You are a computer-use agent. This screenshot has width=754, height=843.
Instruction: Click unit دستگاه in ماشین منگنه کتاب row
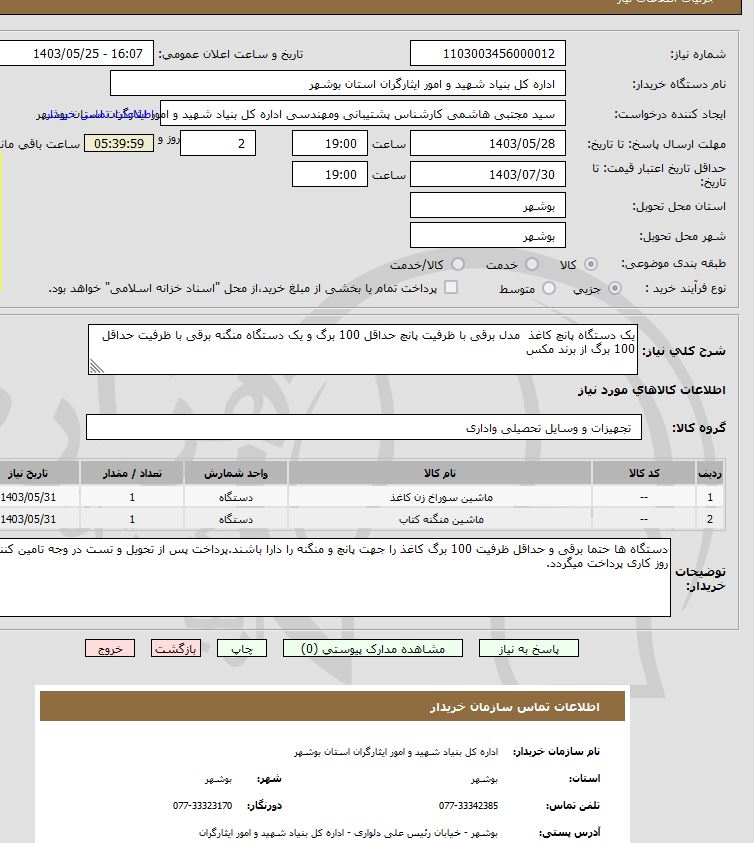point(236,519)
